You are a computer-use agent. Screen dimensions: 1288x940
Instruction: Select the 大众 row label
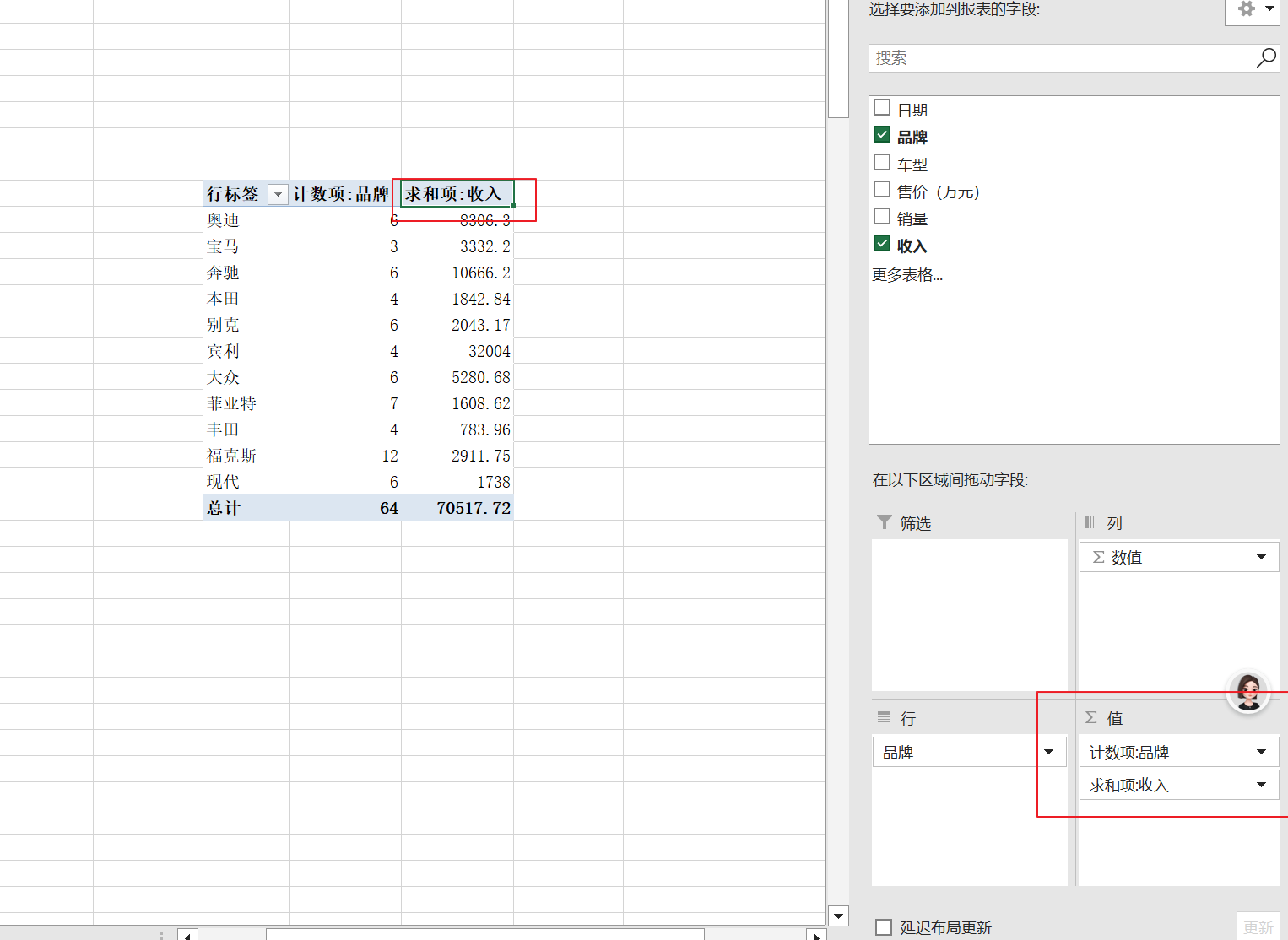[246, 377]
